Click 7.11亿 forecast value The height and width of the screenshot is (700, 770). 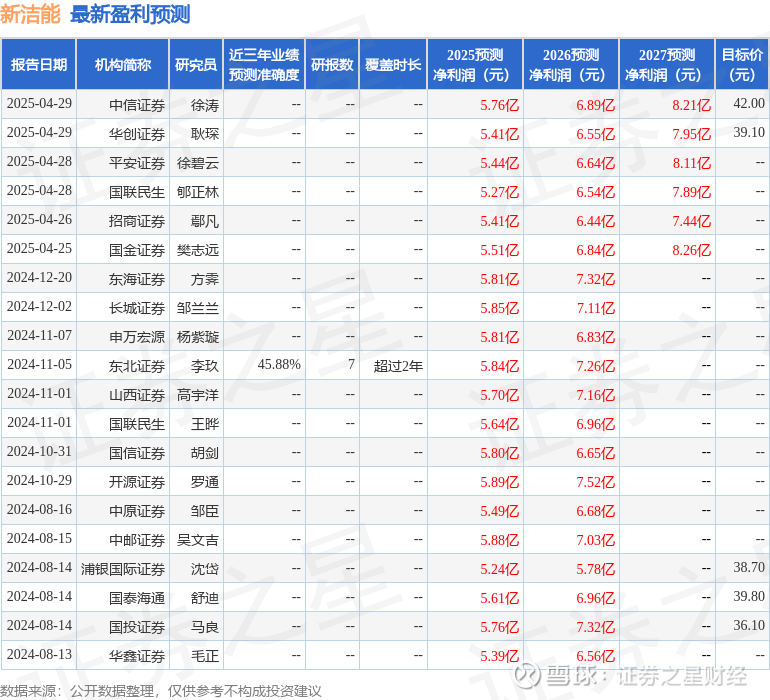click(x=596, y=308)
